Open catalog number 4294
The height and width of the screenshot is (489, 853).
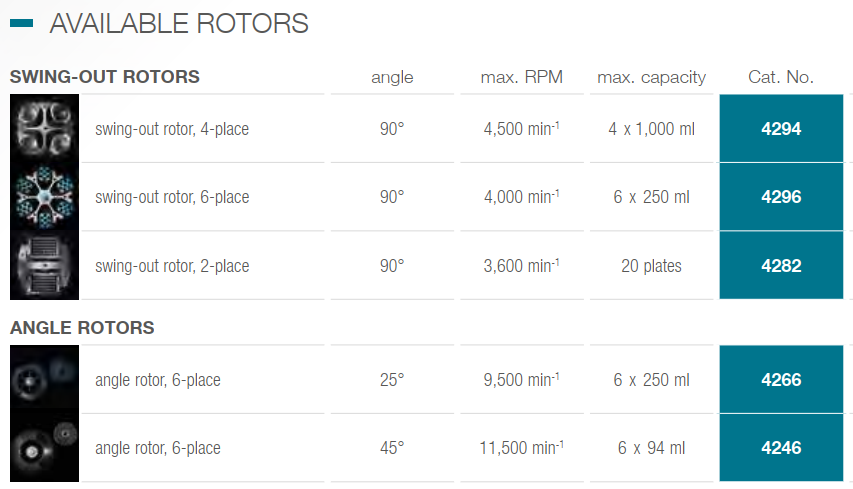tap(781, 128)
